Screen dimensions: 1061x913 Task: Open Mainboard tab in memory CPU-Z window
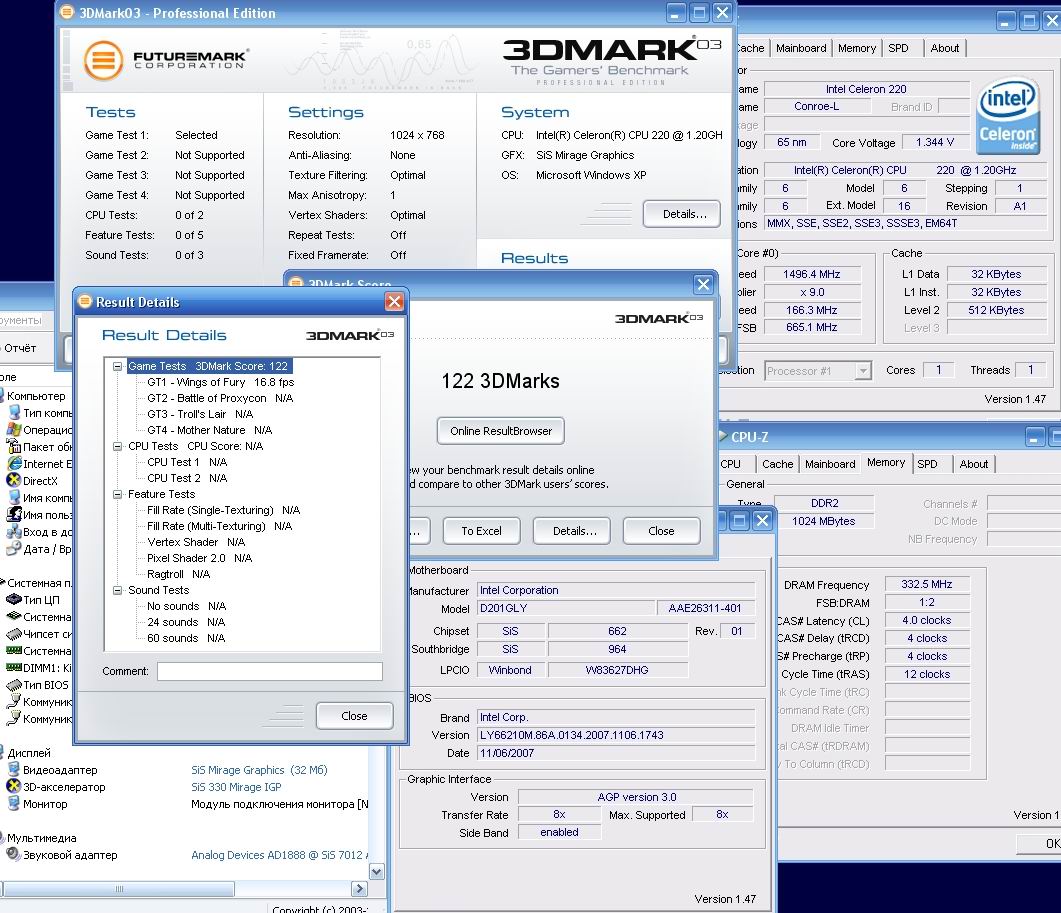pos(830,464)
